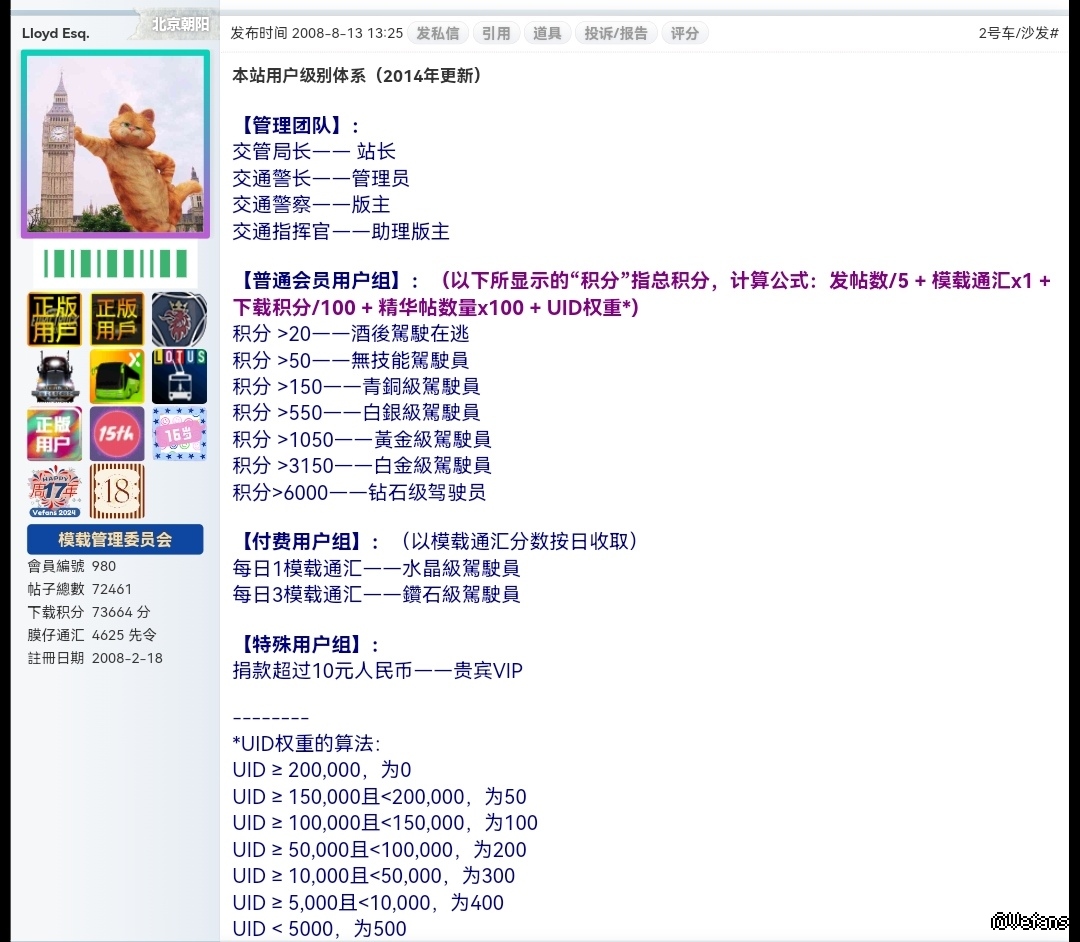Click the 发布时间 2008-8-13 13:25 timestamp

(x=317, y=33)
